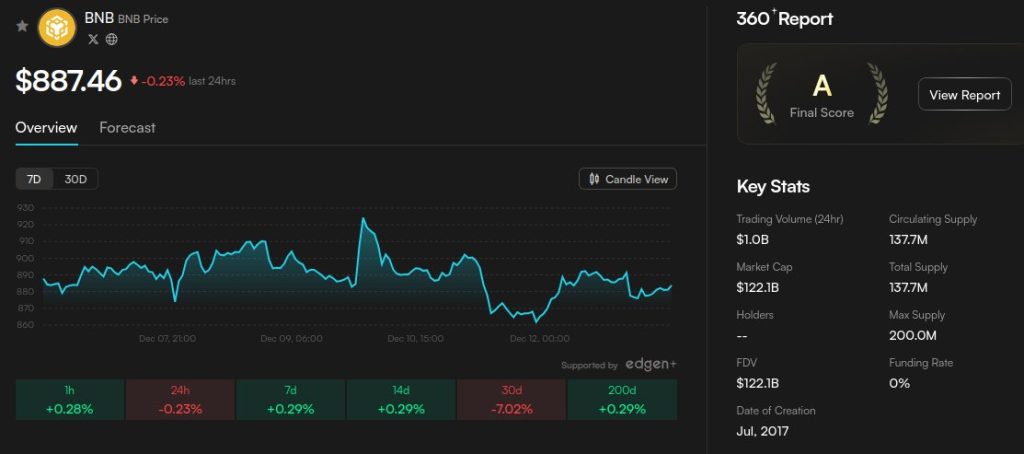Click the edgen+ logo below chart

point(651,364)
